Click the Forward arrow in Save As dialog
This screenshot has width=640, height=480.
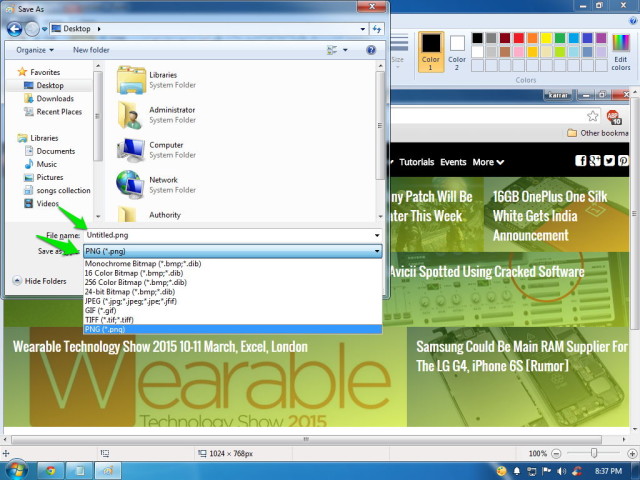tap(32, 29)
